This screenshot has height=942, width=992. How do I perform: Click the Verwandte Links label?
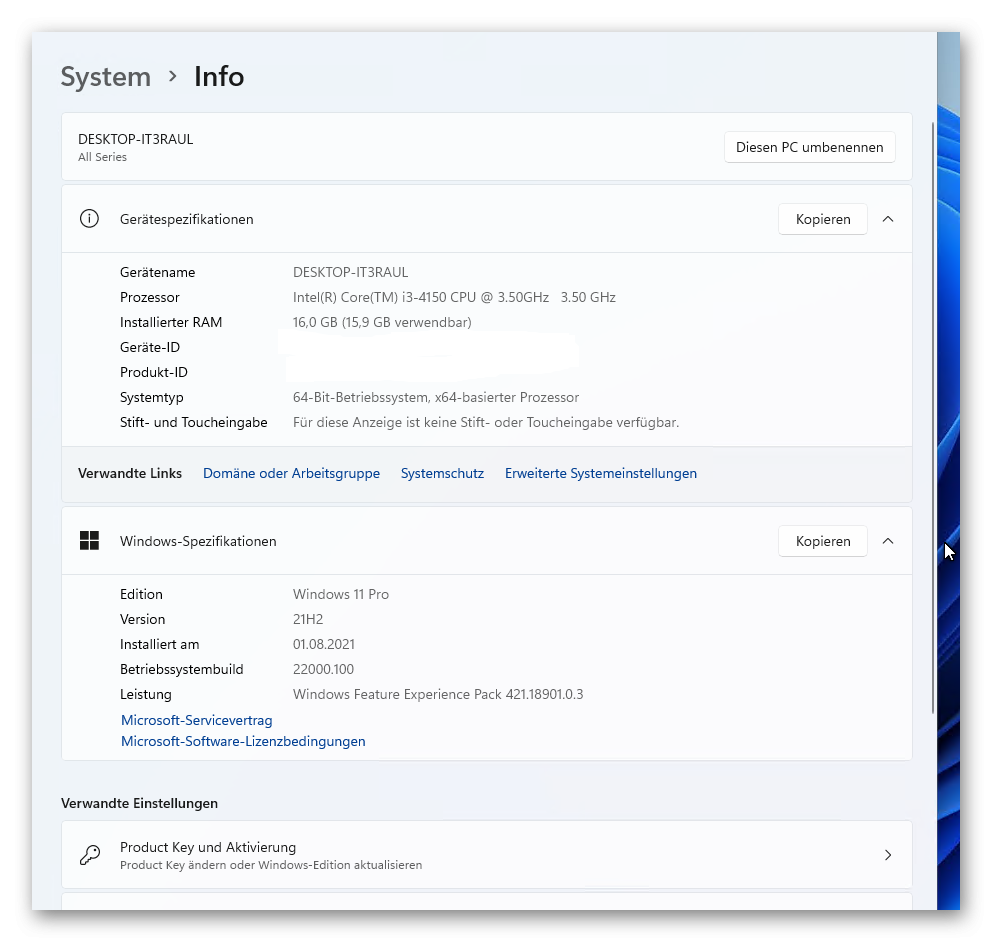click(130, 473)
